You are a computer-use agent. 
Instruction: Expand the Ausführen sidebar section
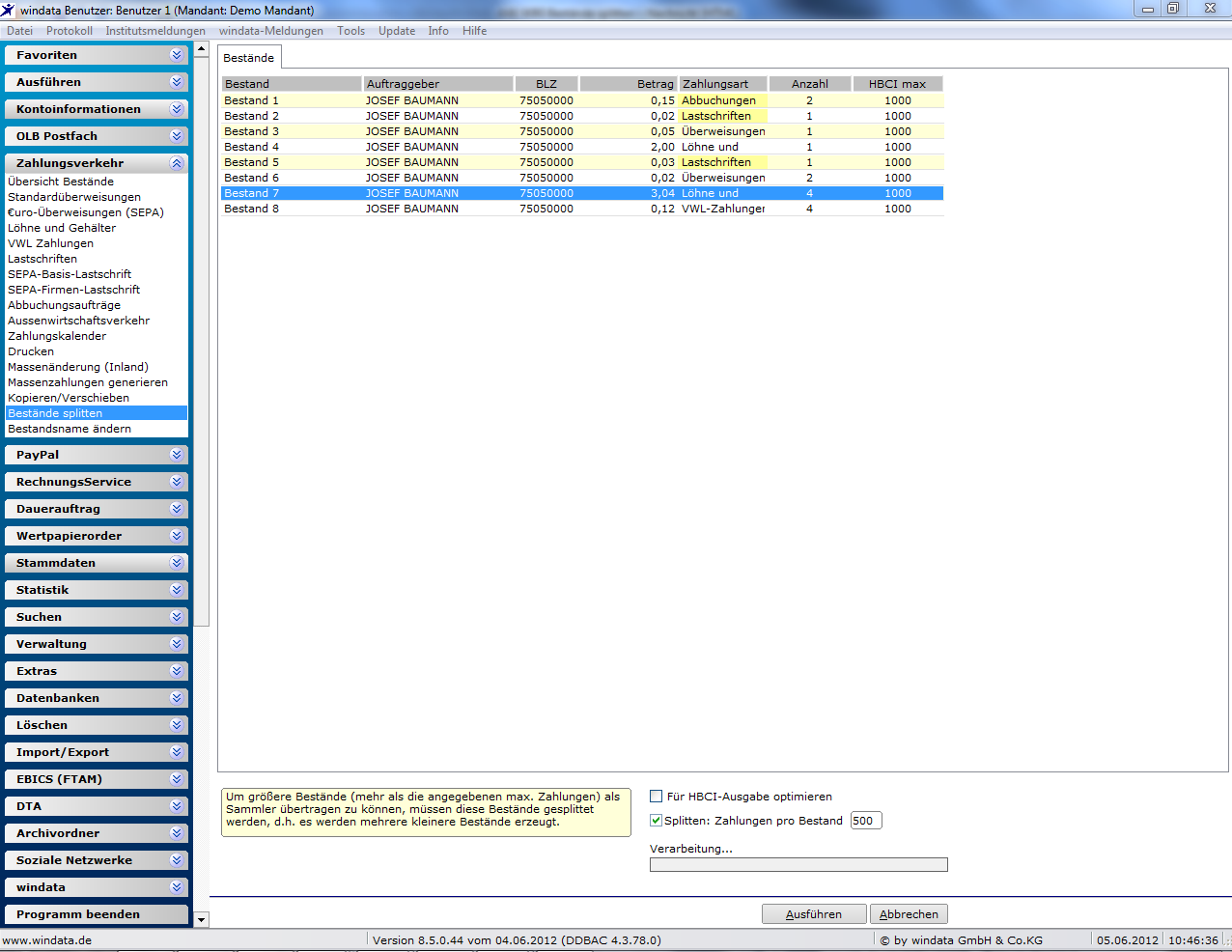(96, 82)
